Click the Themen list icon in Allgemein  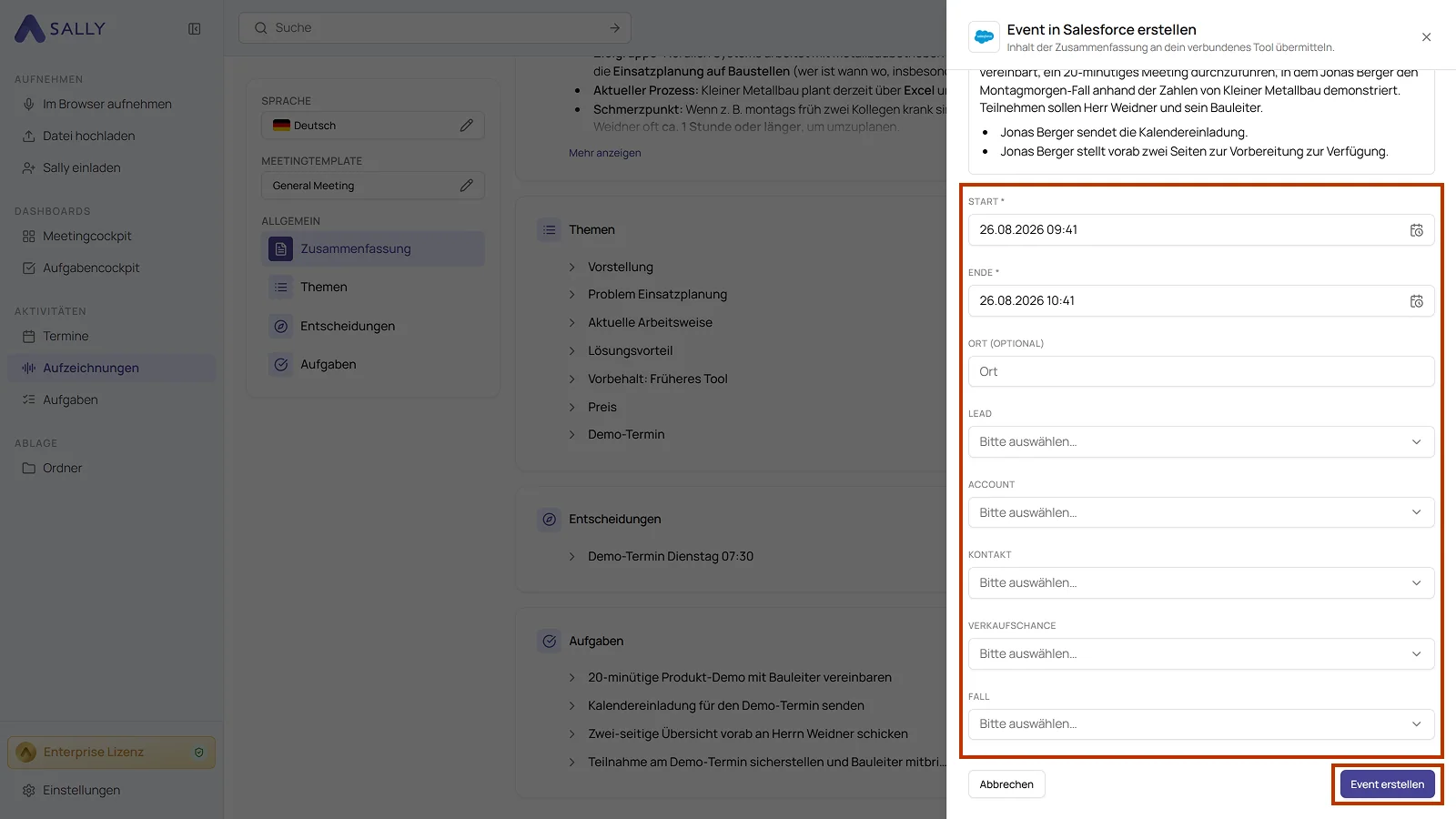click(x=280, y=288)
